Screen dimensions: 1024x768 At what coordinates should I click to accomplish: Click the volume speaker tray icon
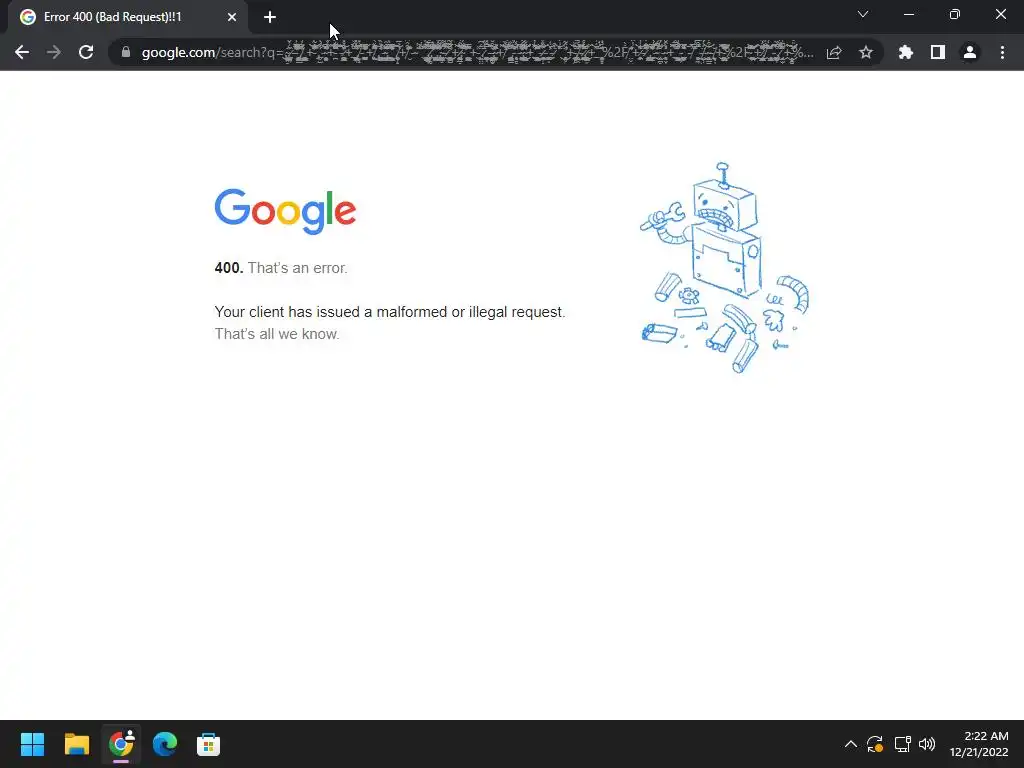tap(927, 744)
